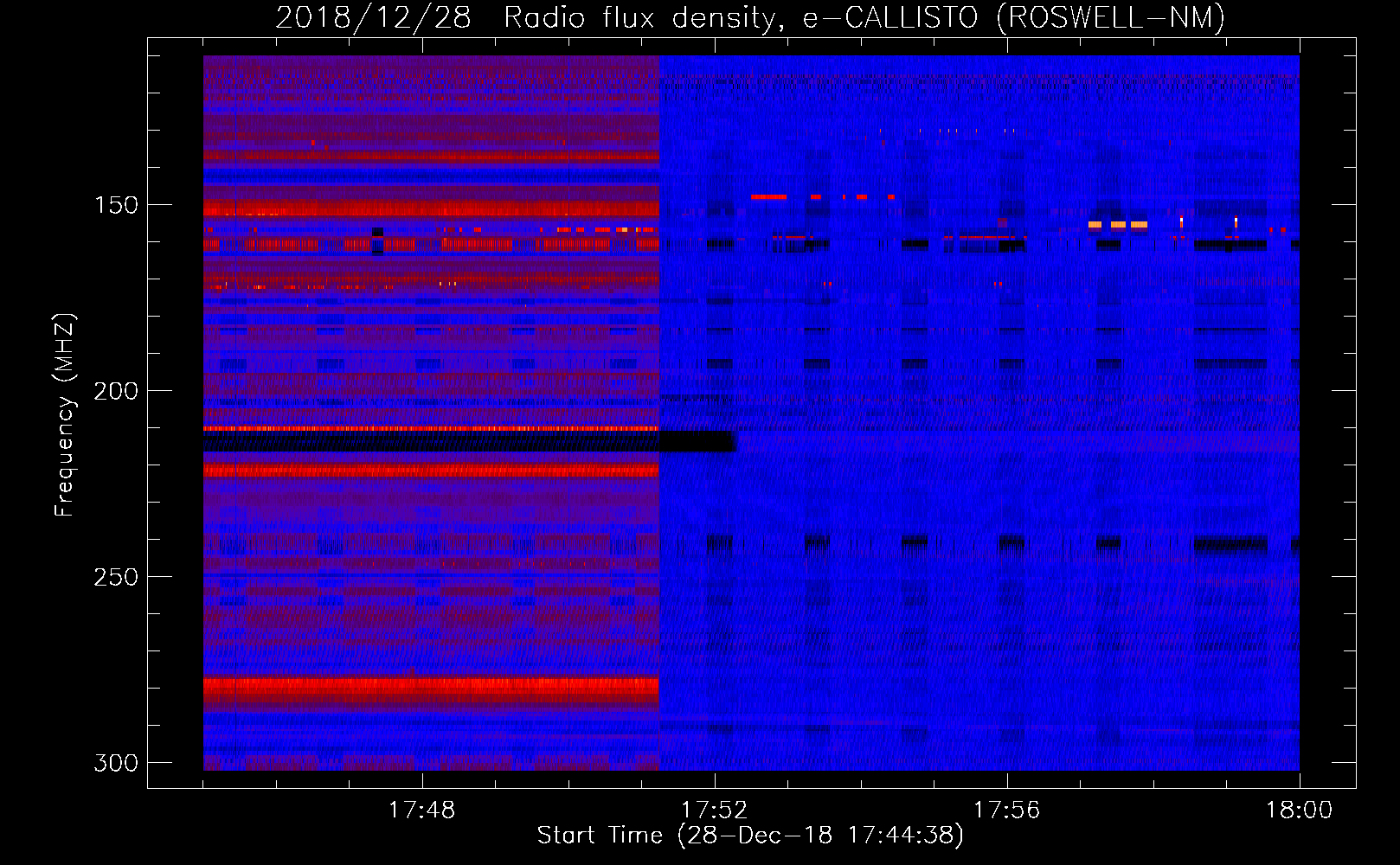
Task: Select the 17:48 time tick label
Action: [x=421, y=811]
